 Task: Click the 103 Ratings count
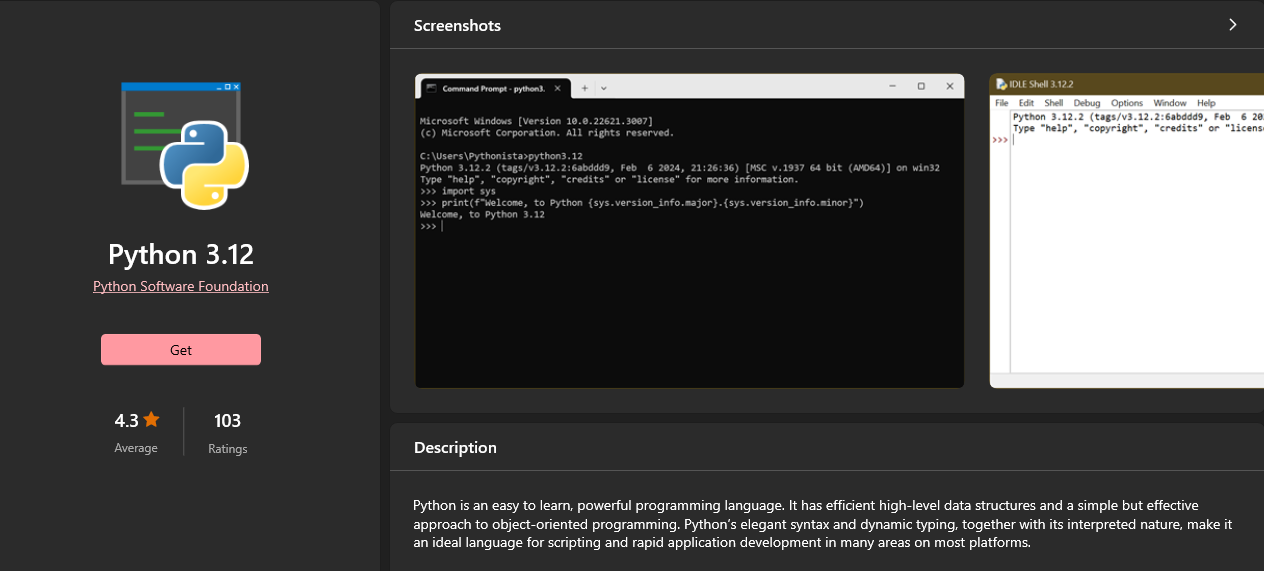click(x=227, y=421)
